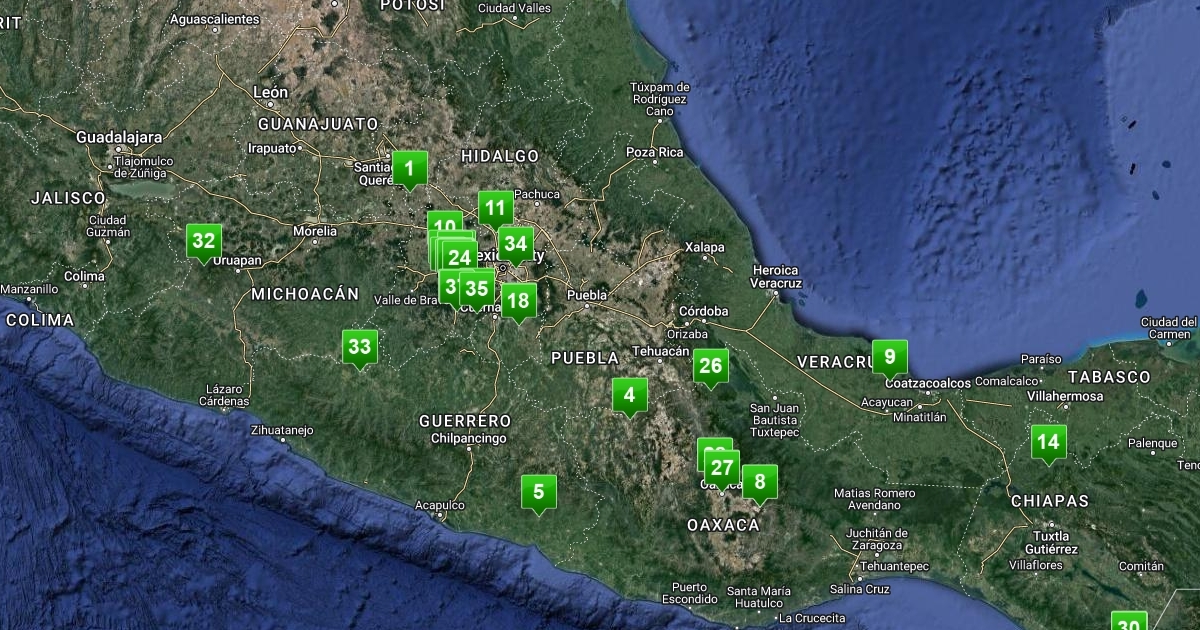Select the Ciudad Guzmán label
1200x630 pixels.
coord(107,226)
